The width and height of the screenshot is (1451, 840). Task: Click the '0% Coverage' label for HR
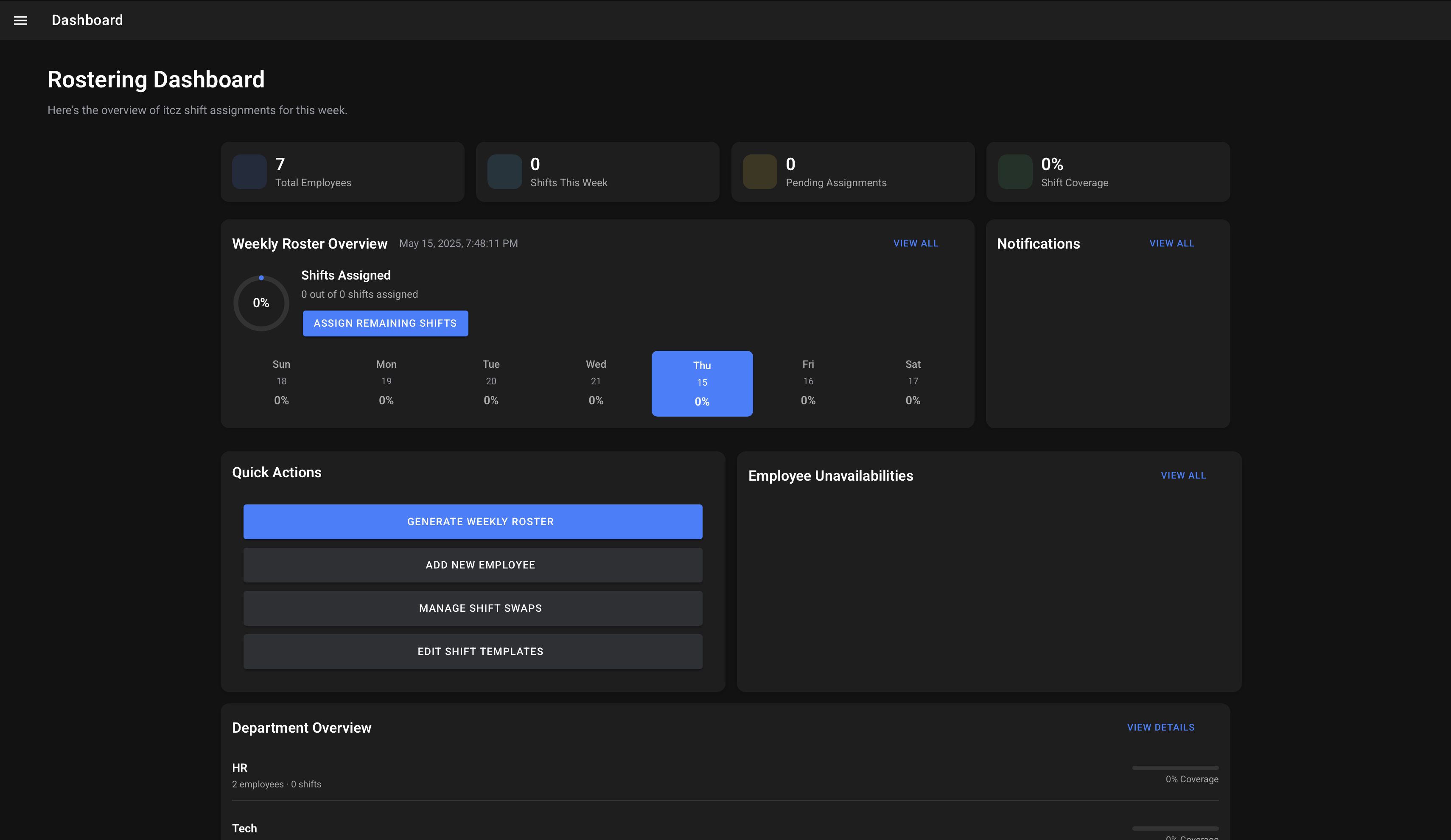[x=1192, y=780]
